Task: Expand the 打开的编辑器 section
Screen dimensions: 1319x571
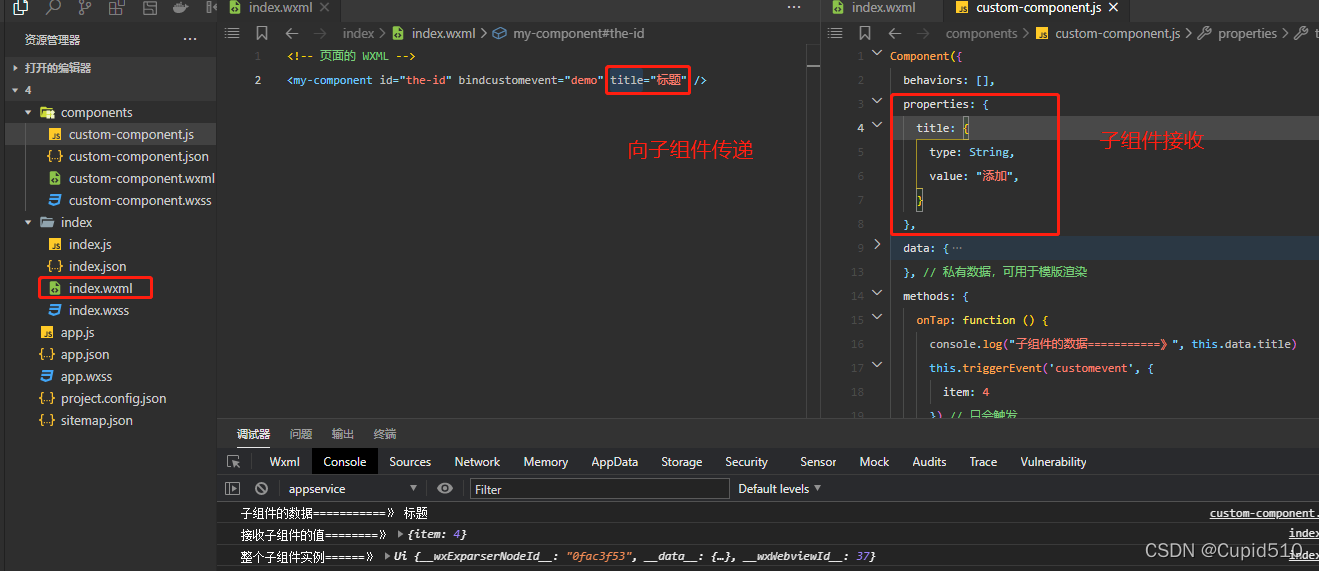Action: click(58, 68)
